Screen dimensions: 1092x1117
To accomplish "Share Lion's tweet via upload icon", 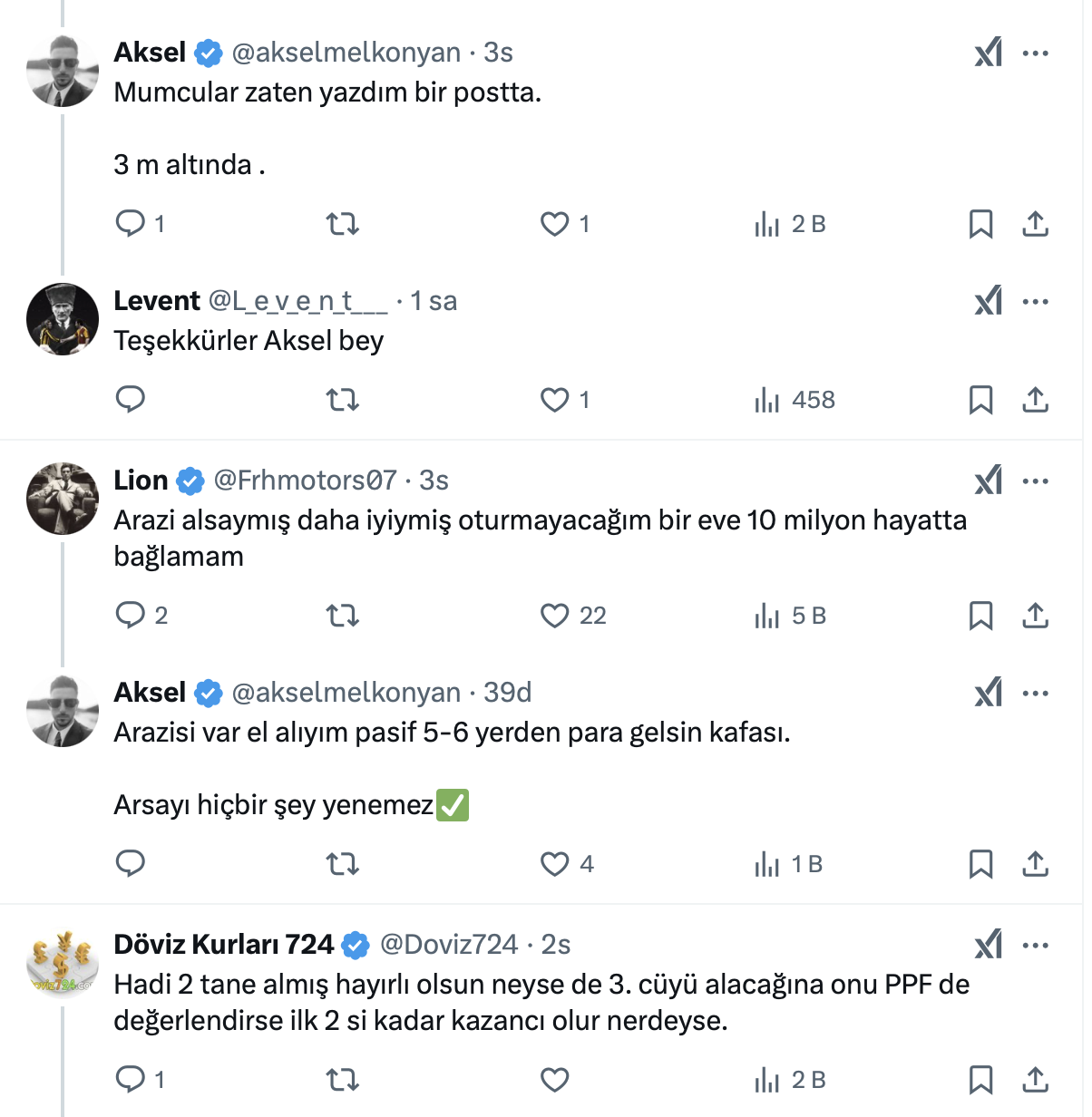I will tap(1035, 616).
